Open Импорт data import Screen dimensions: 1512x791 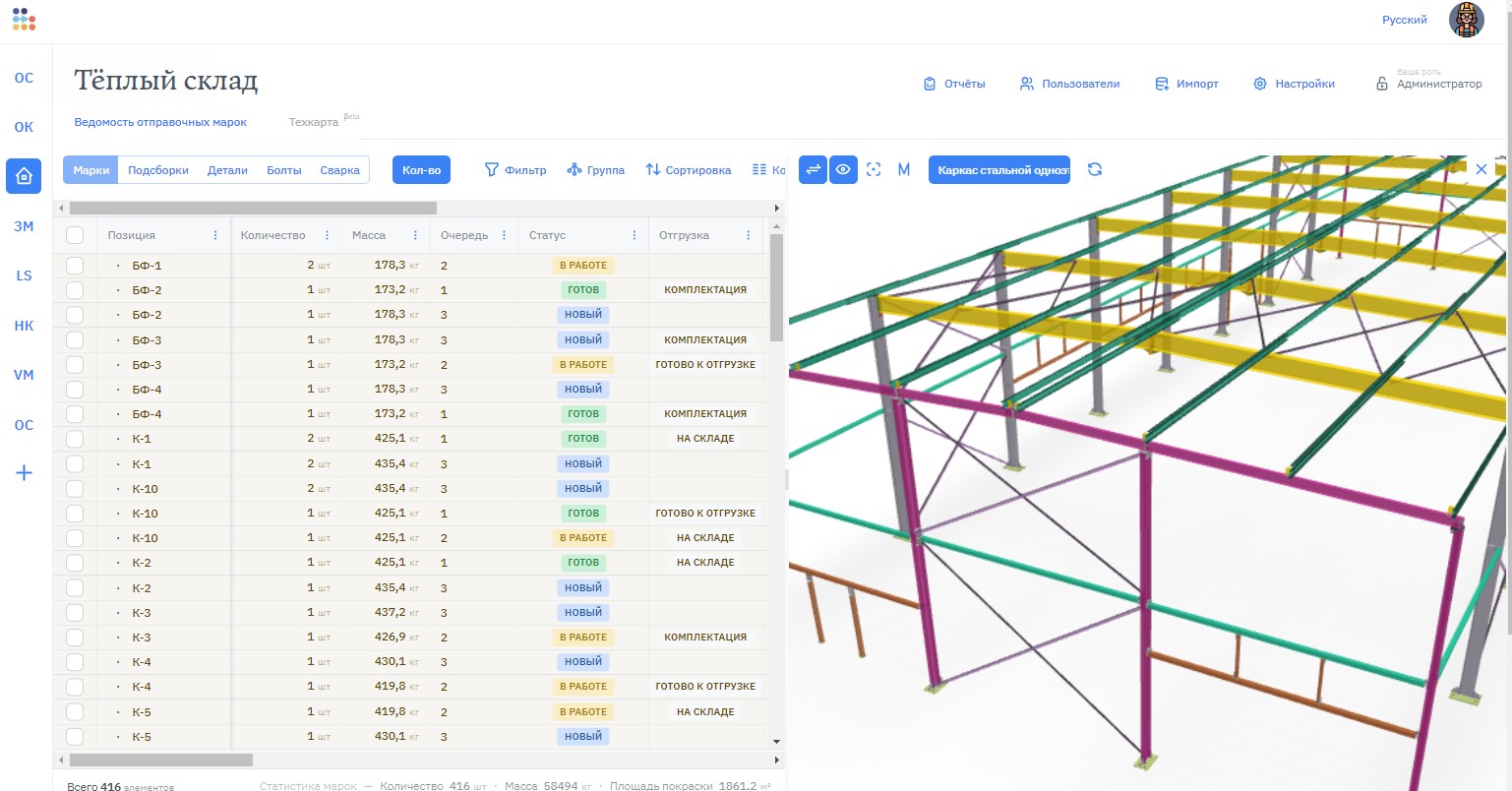point(1186,84)
